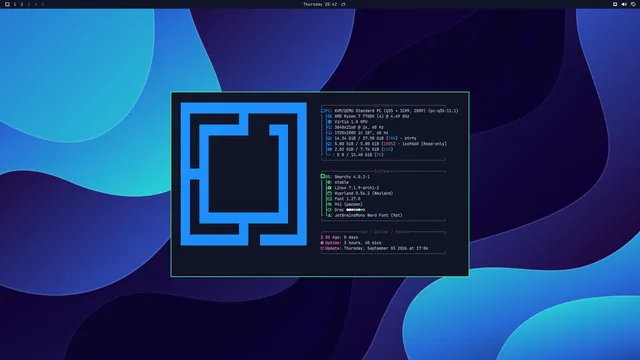Click the text 'Hyprland 0.56.2 (Wayland)'
Screen dimensions: 640x360
tap(364, 193)
